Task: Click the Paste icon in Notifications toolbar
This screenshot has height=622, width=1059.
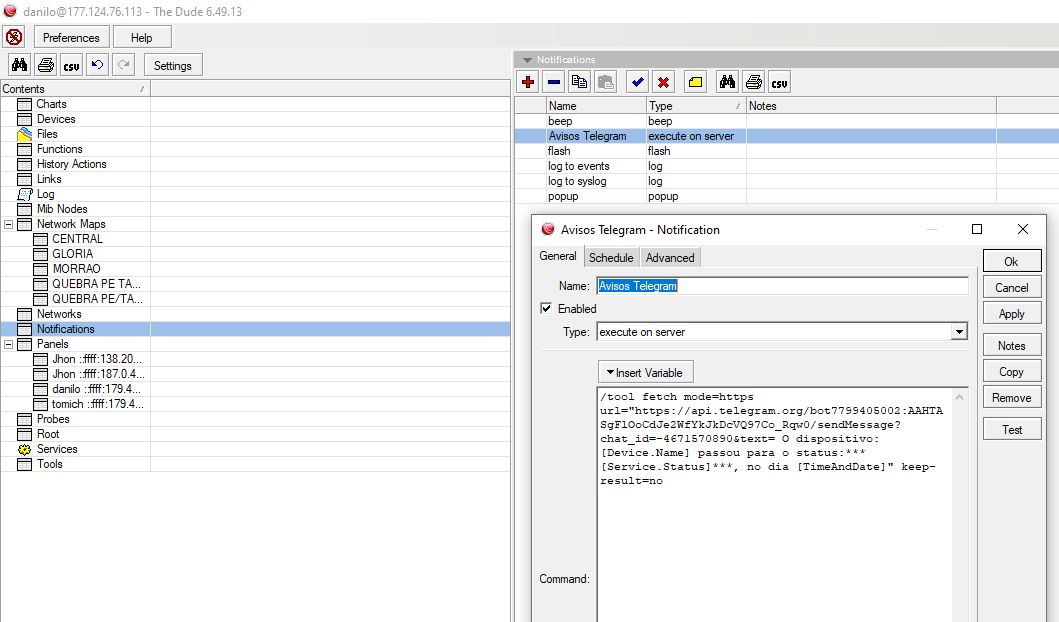Action: (x=606, y=82)
